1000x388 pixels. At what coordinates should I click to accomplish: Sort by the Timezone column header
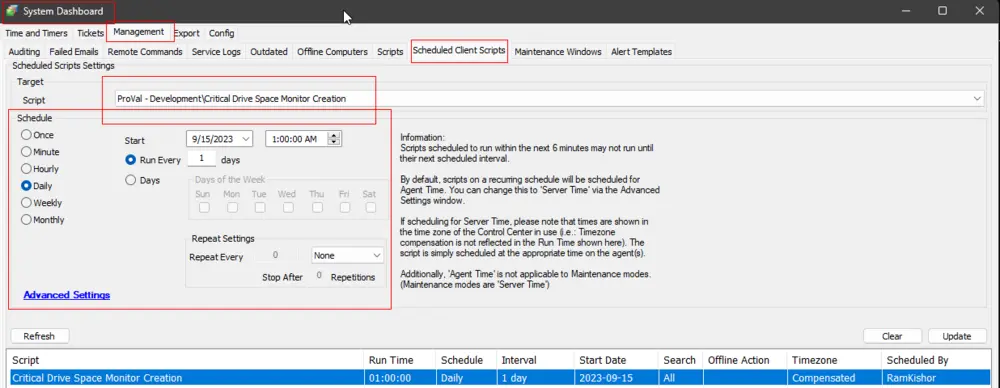(x=834, y=360)
